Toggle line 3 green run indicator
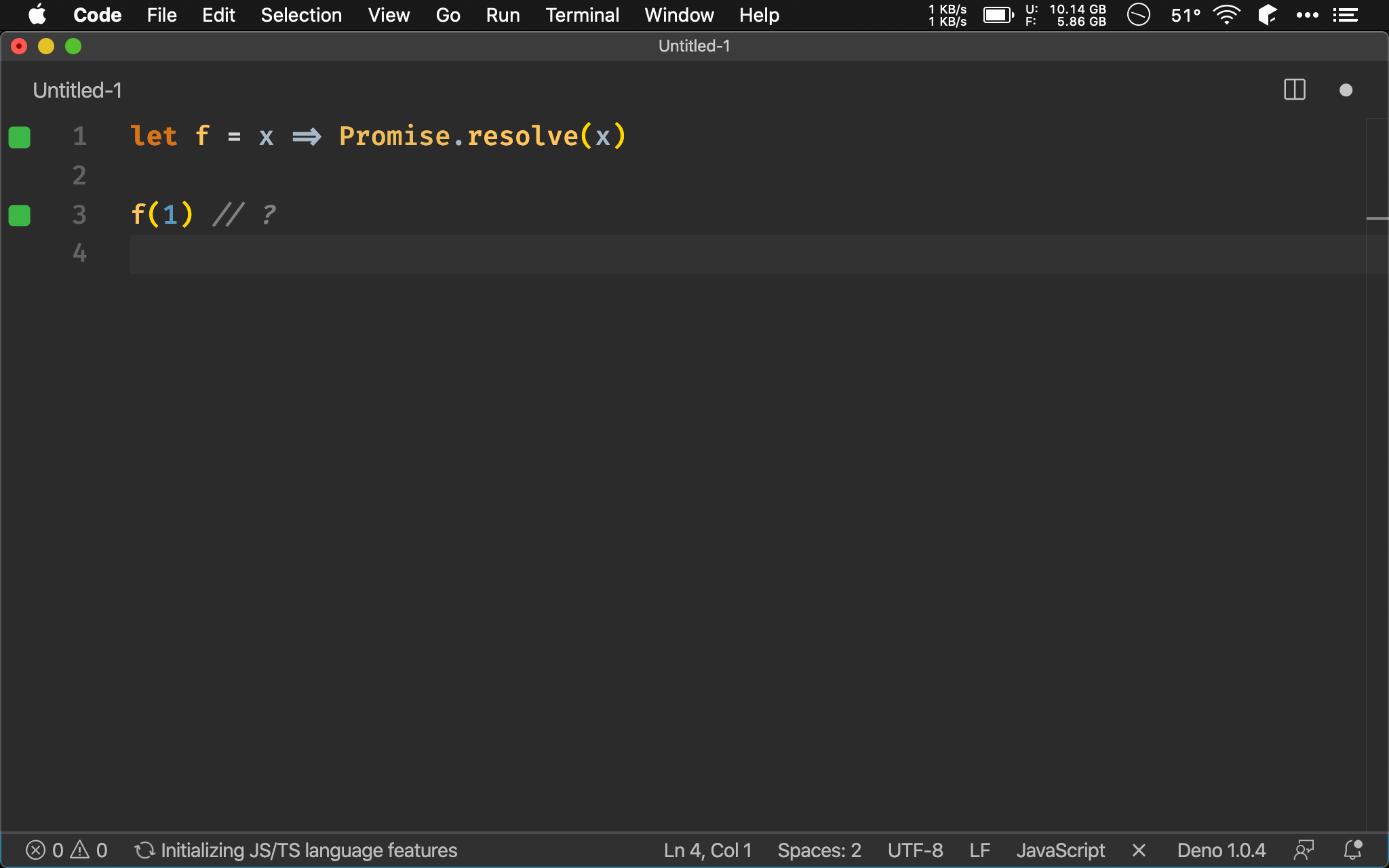 coord(20,213)
